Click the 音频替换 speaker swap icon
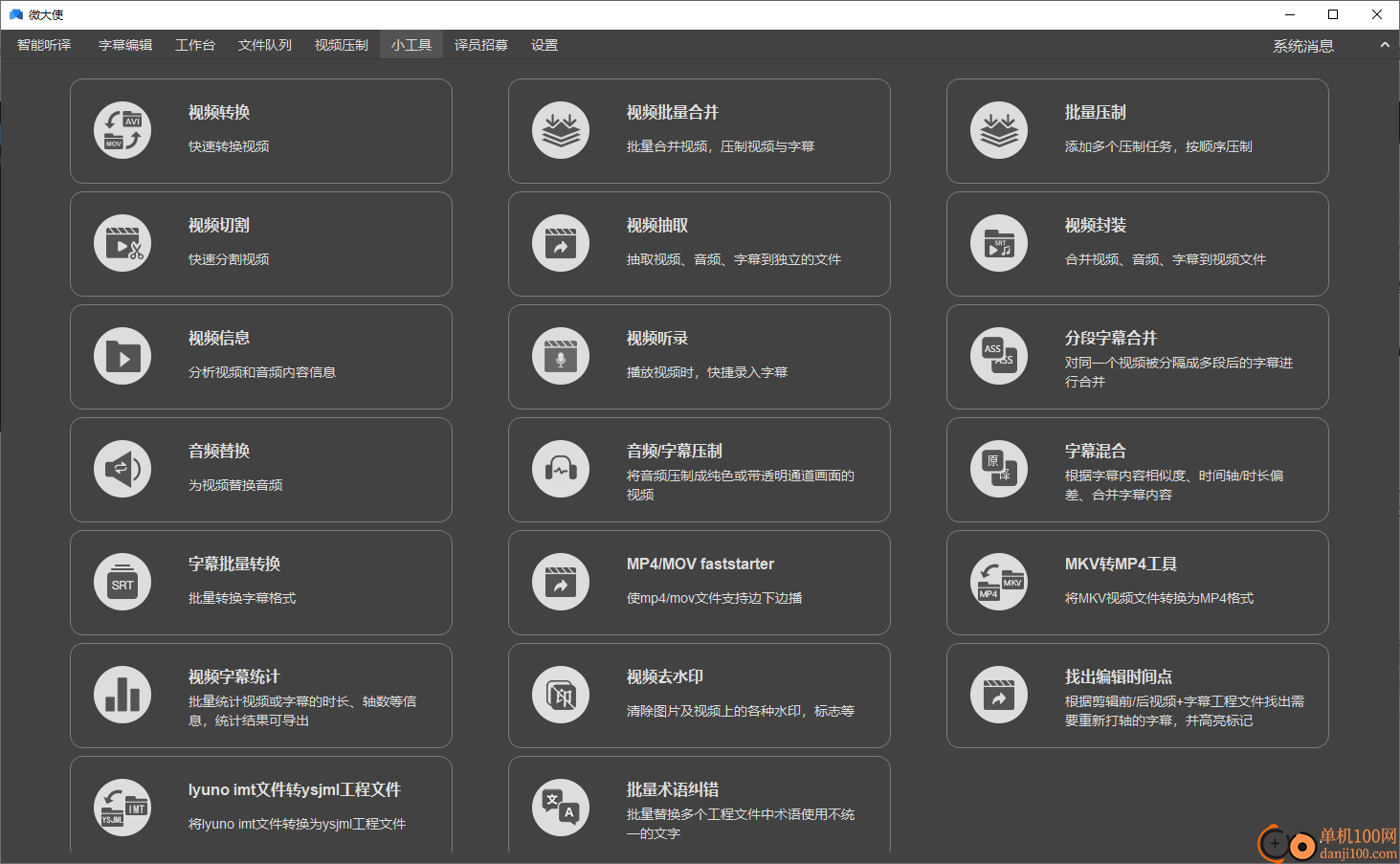 click(122, 469)
